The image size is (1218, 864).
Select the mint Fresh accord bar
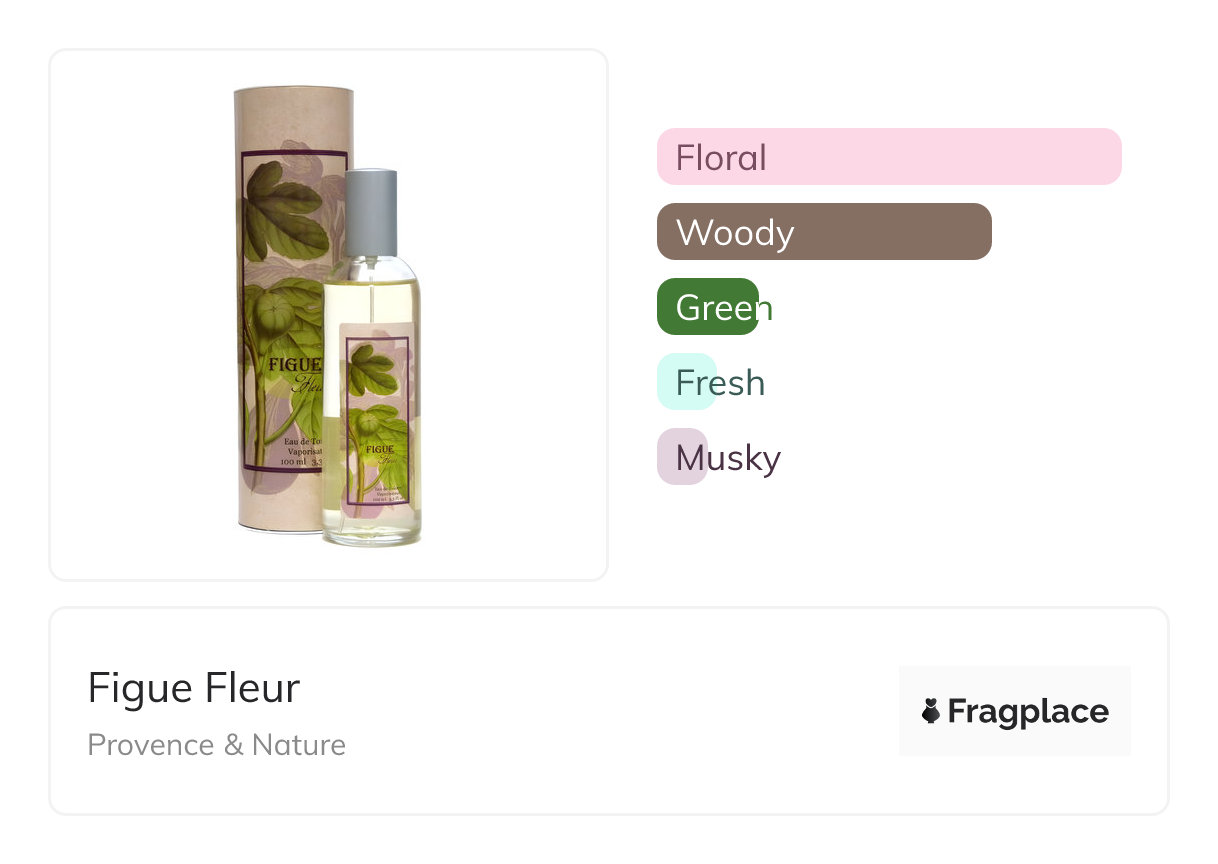coord(687,382)
